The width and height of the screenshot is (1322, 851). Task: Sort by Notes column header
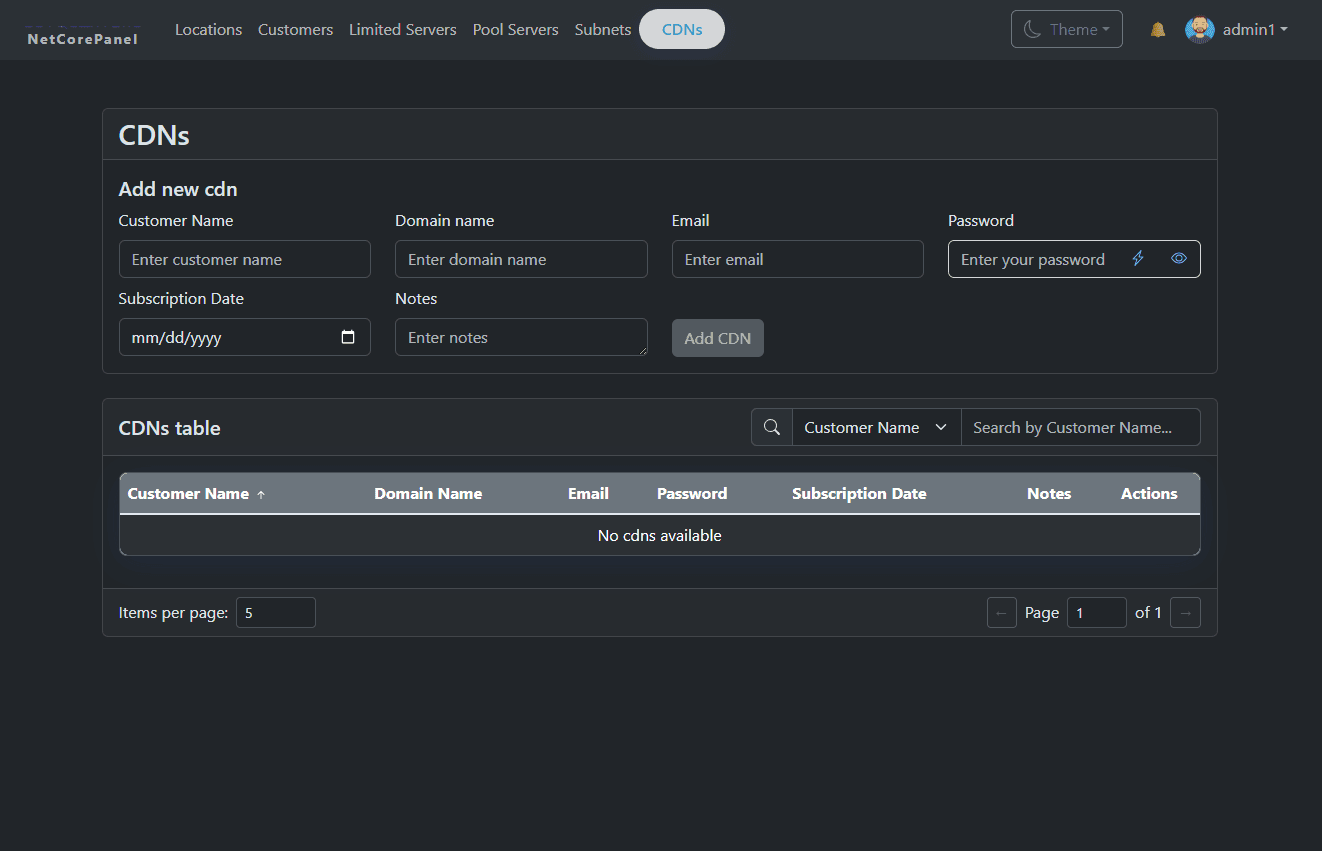click(1049, 494)
